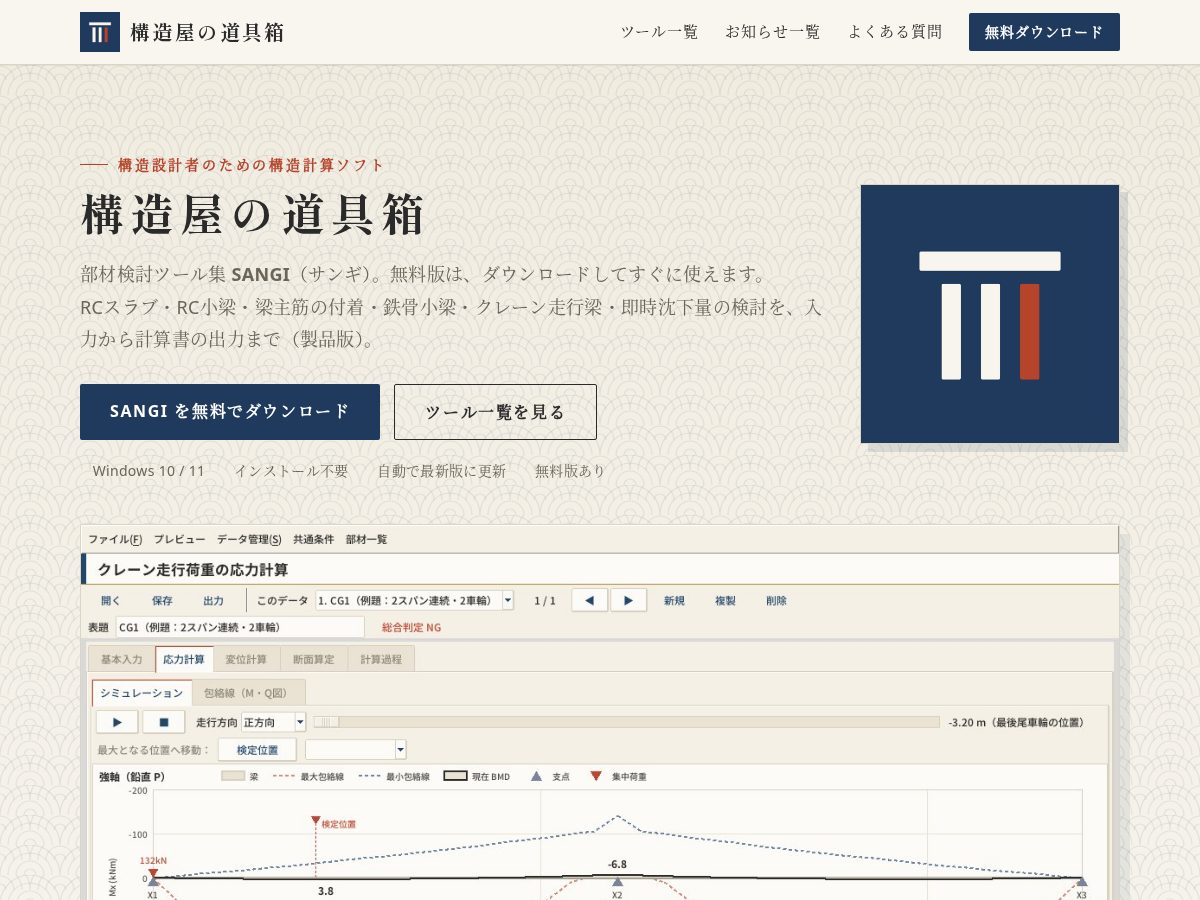Open the プレビュー menu
1200x900 pixels.
coord(179,539)
